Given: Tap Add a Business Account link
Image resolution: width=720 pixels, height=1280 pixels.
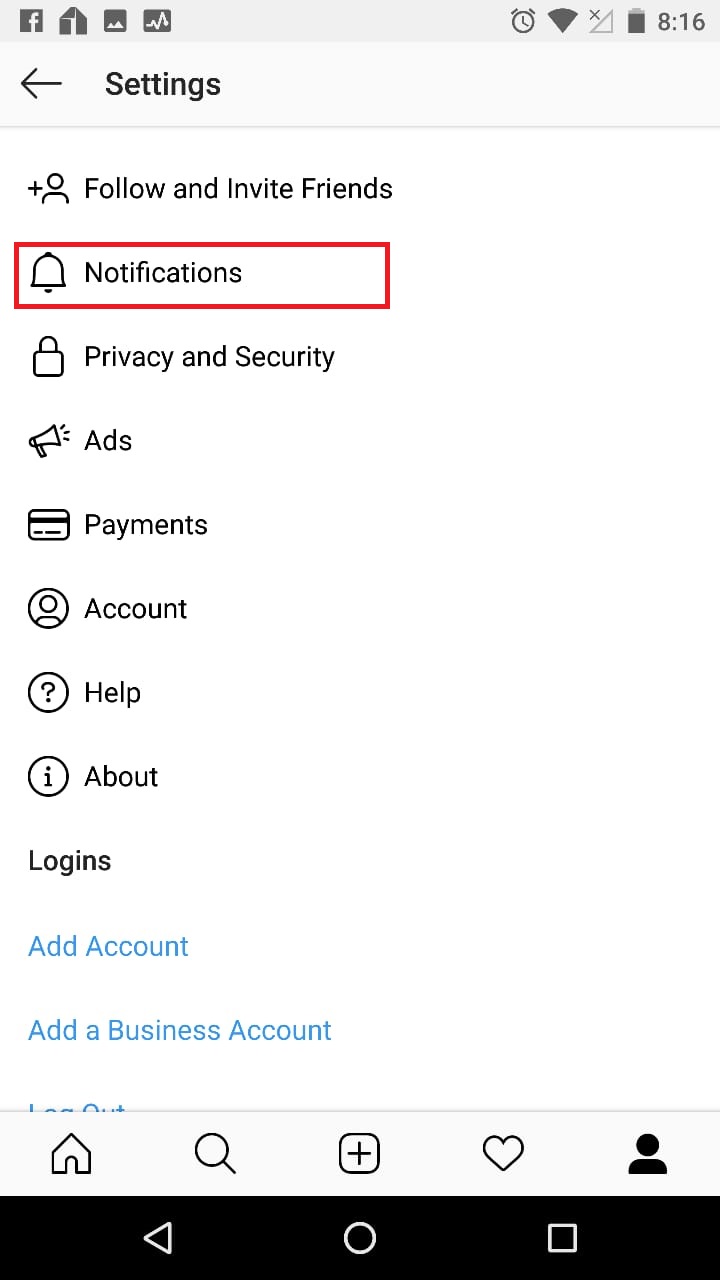Looking at the screenshot, I should pos(180,1030).
